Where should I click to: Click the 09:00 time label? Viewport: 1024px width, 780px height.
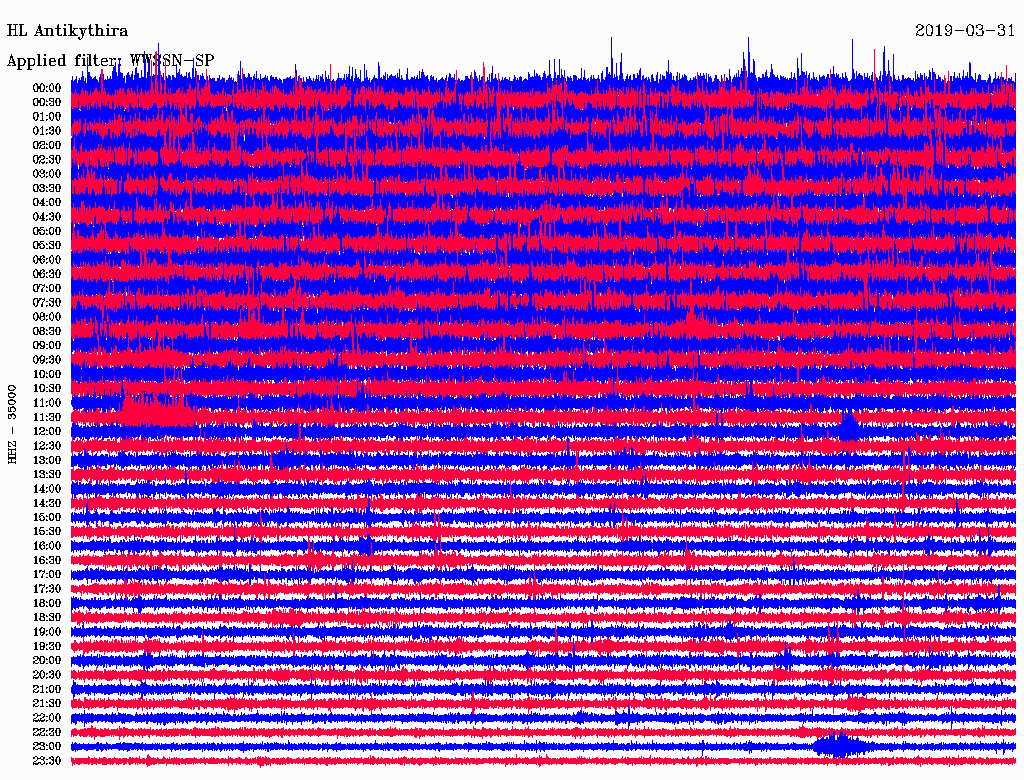pyautogui.click(x=47, y=346)
